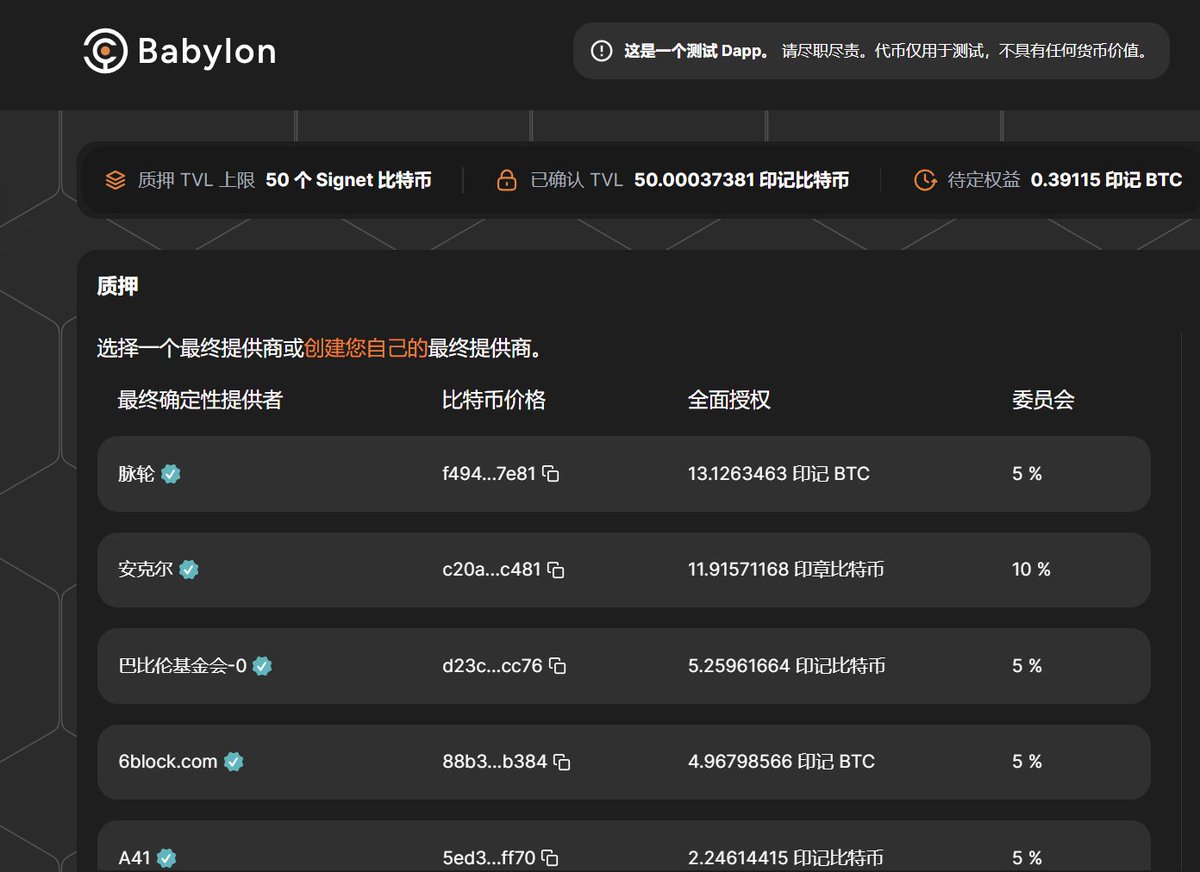Image resolution: width=1200 pixels, height=872 pixels.
Task: Click the 50 个 Signet 比特币 value
Action: [349, 180]
